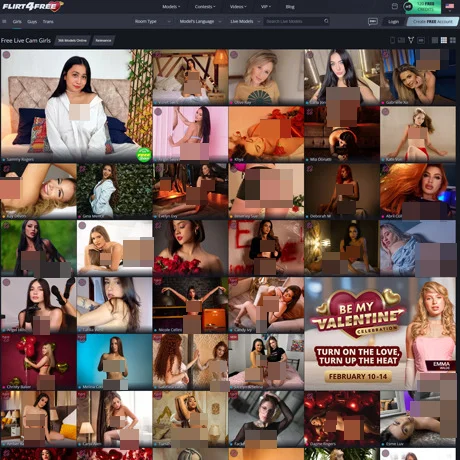Click the Flirt4Free logo
The height and width of the screenshot is (460, 460).
point(32,6)
